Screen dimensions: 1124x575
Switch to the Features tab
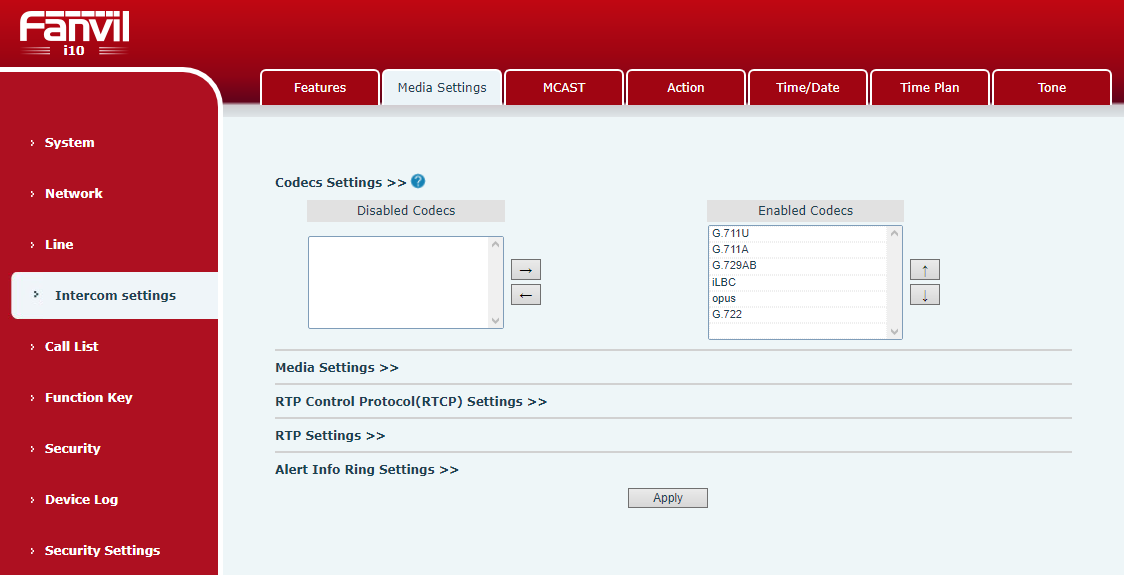[x=320, y=88]
